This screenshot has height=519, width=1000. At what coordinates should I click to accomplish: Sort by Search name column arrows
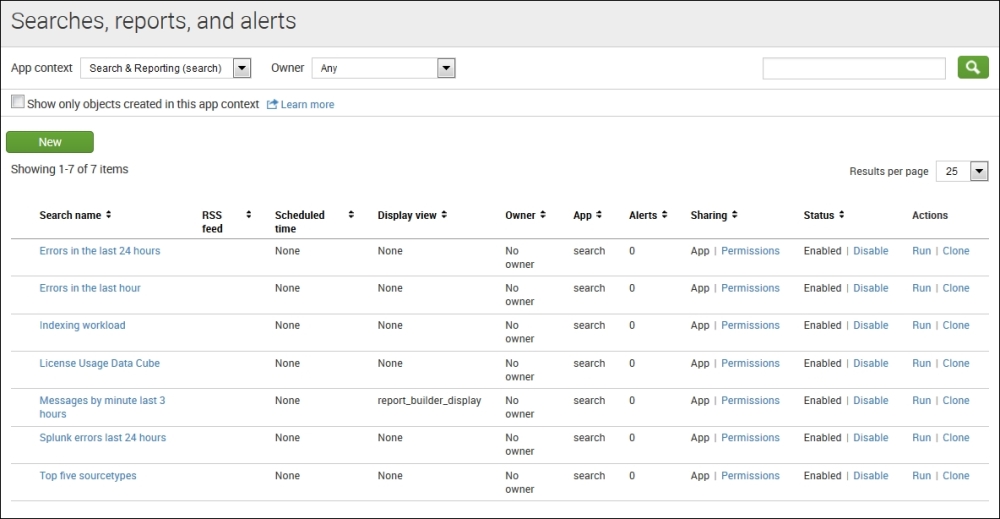(x=109, y=215)
